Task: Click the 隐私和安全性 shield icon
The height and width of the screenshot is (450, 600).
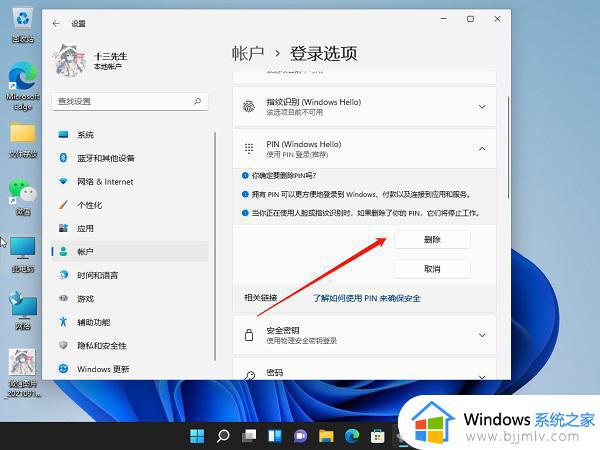Action: click(64, 345)
